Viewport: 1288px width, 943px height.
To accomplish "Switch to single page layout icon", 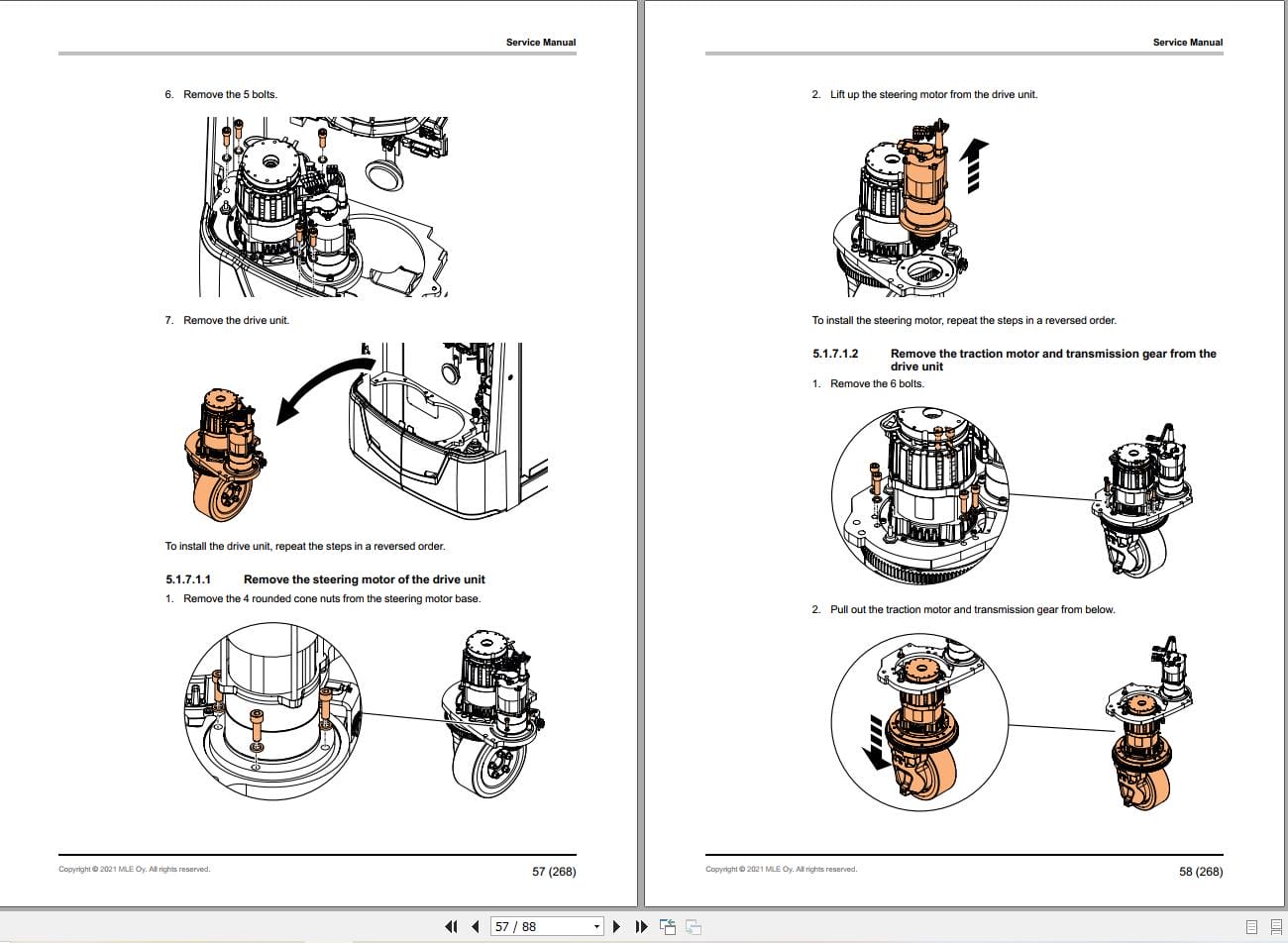I will pyautogui.click(x=1251, y=927).
